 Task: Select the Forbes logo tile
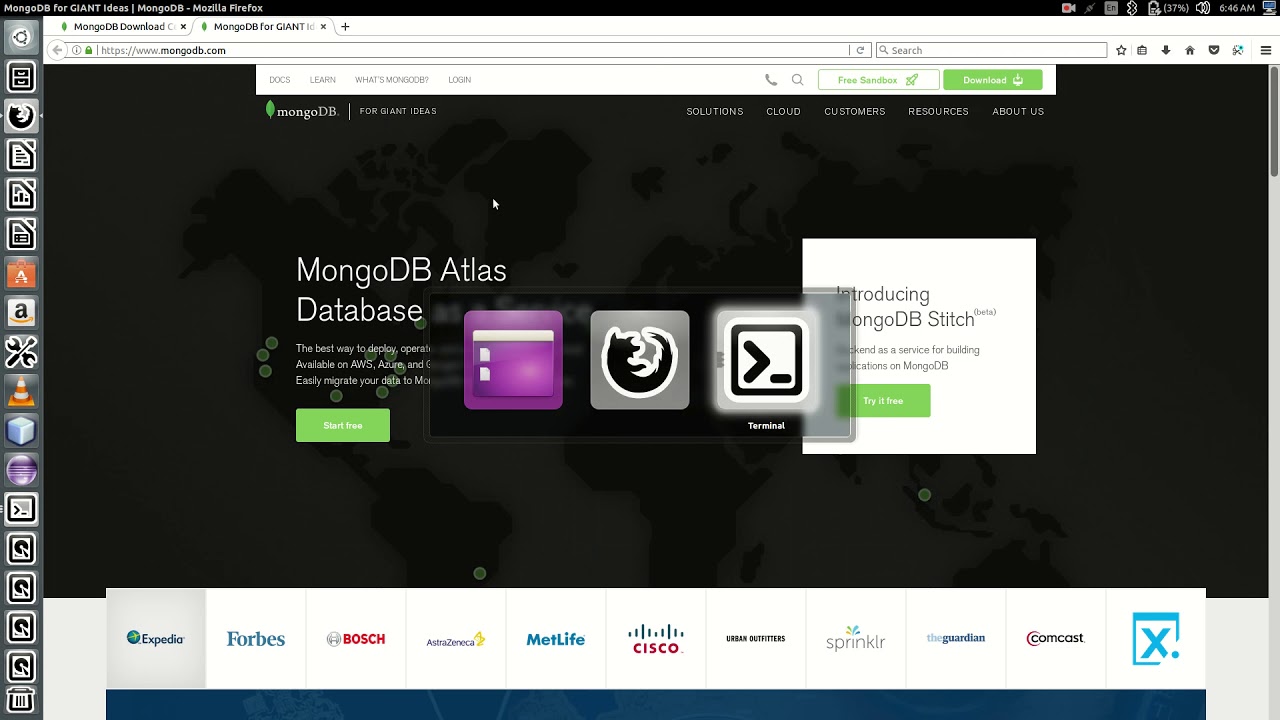[x=256, y=638]
